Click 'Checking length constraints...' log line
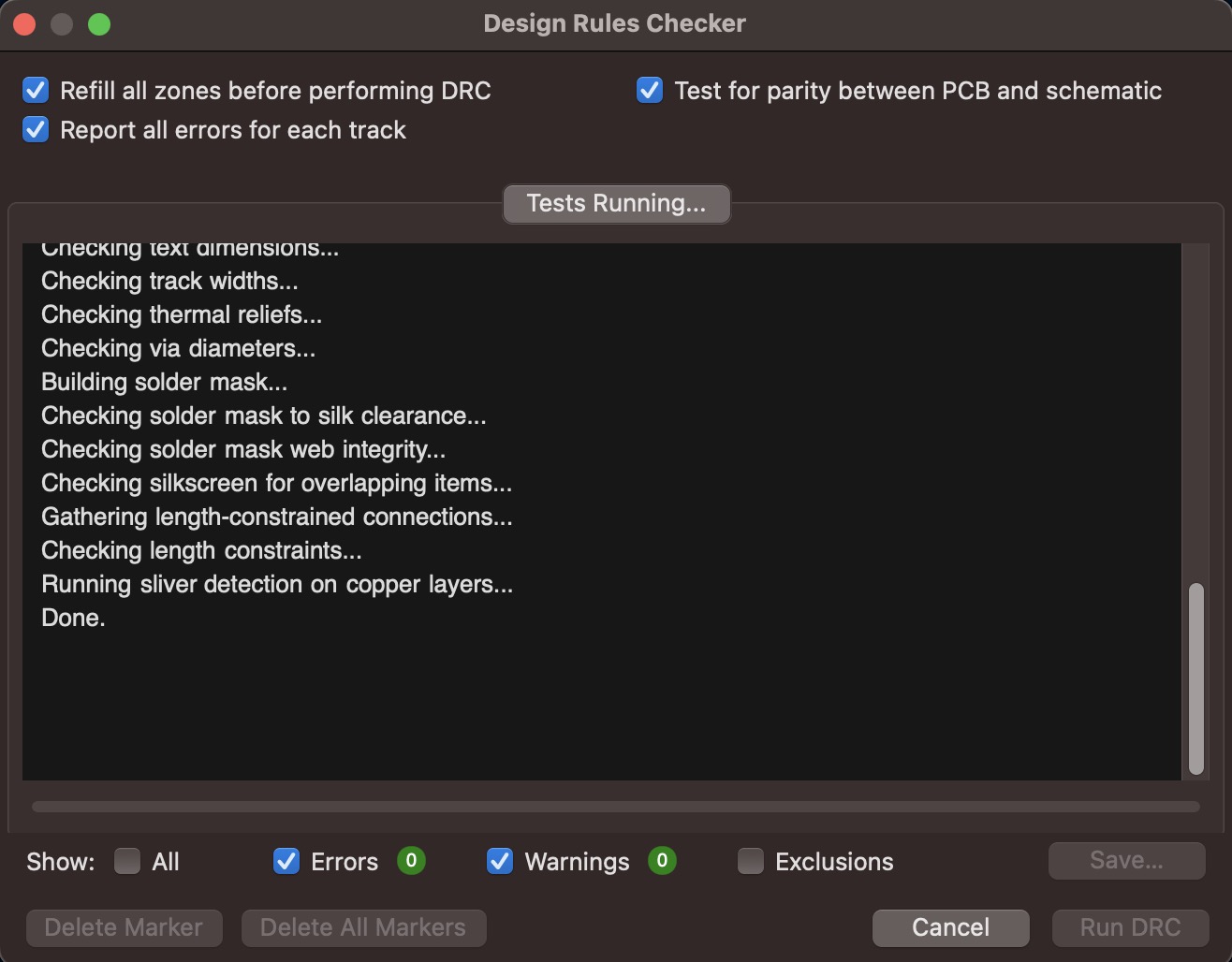 (x=201, y=550)
